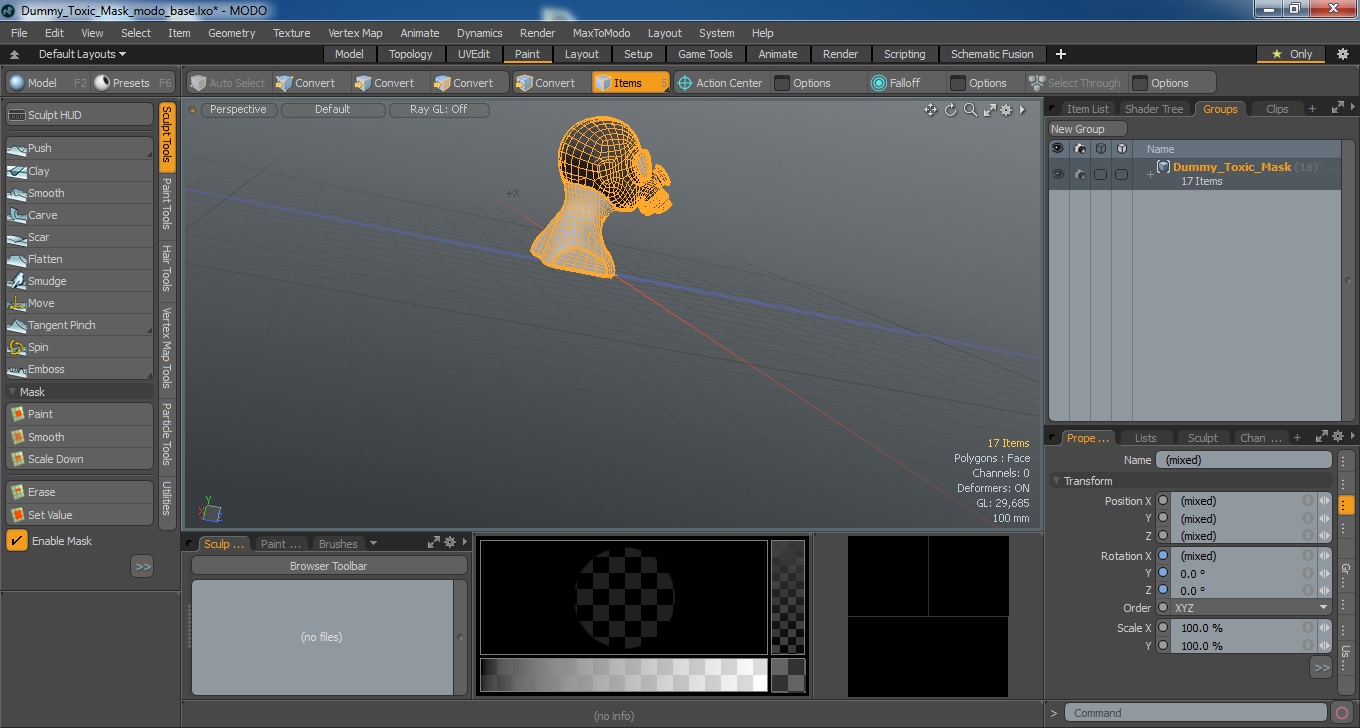
Task: Toggle the second box checkbox in Dummy_Toxic_Mask row
Action: [x=1122, y=174]
